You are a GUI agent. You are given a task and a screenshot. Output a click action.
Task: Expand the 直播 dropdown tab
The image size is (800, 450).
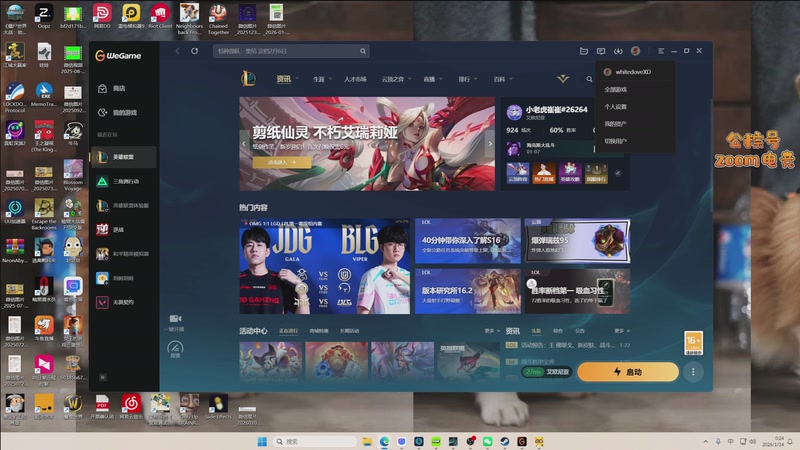click(x=433, y=79)
